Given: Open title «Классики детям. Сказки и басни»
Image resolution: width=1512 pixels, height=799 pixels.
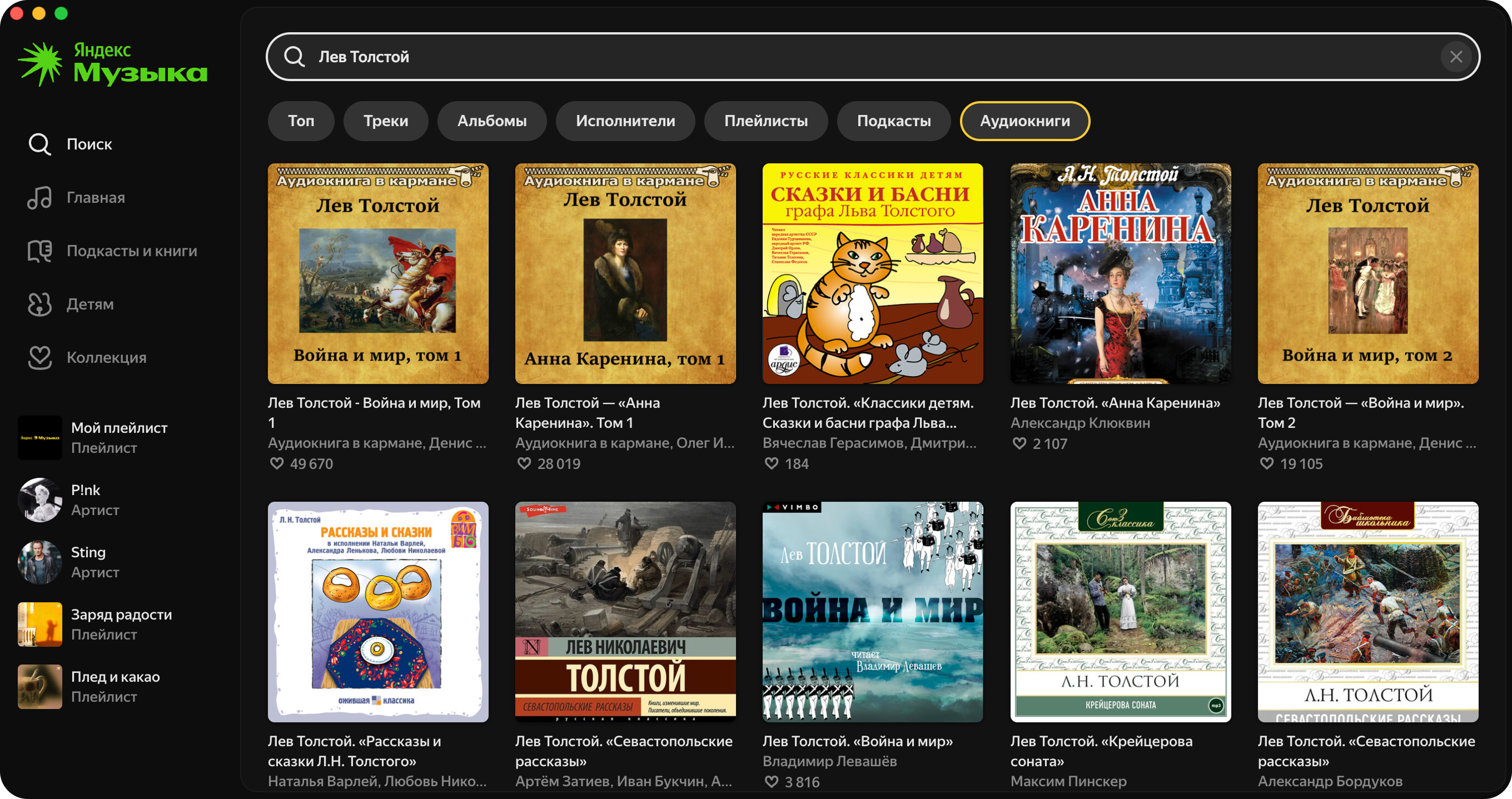Looking at the screenshot, I should click(868, 412).
